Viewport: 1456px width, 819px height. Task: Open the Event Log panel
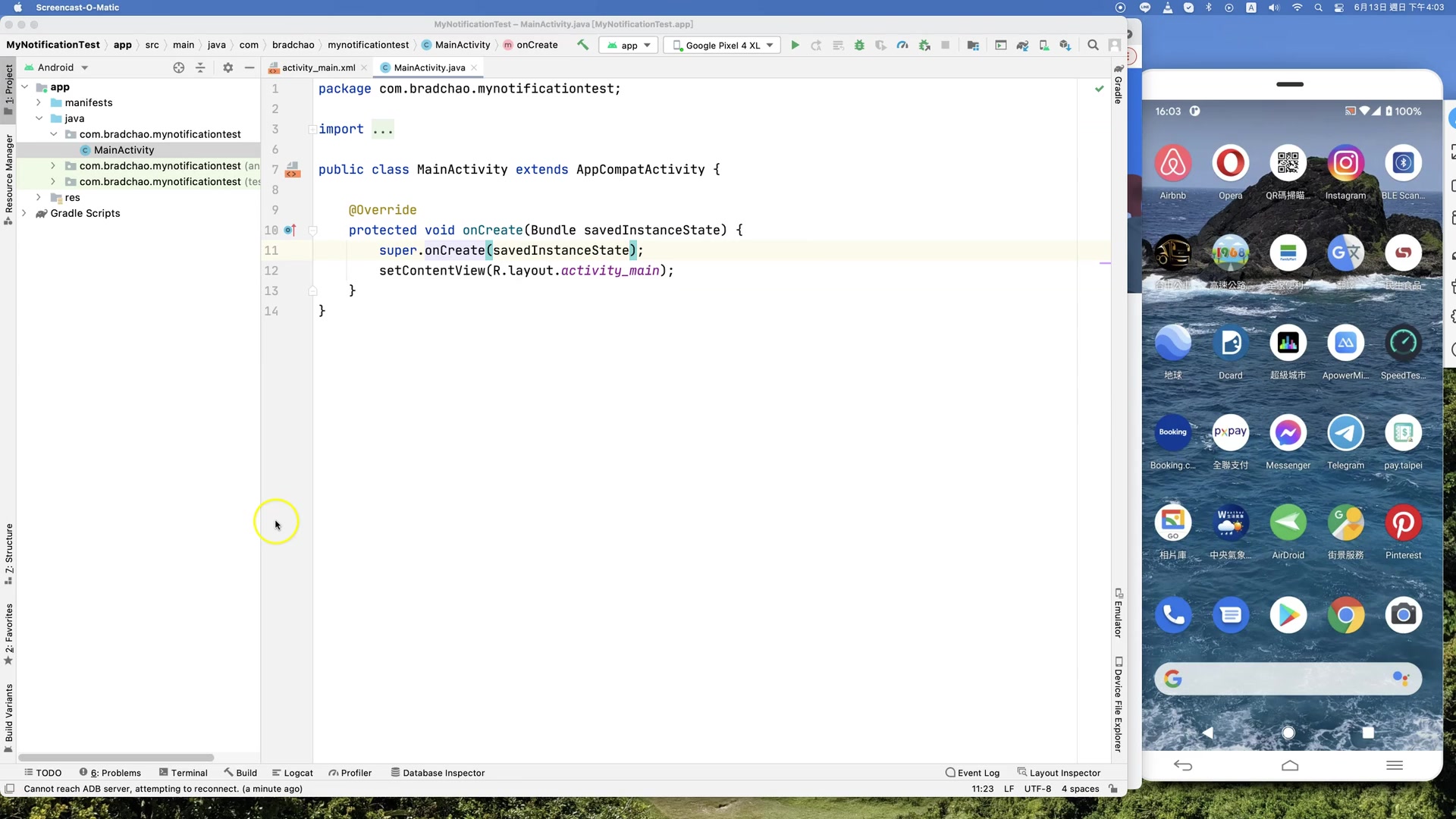click(x=972, y=773)
